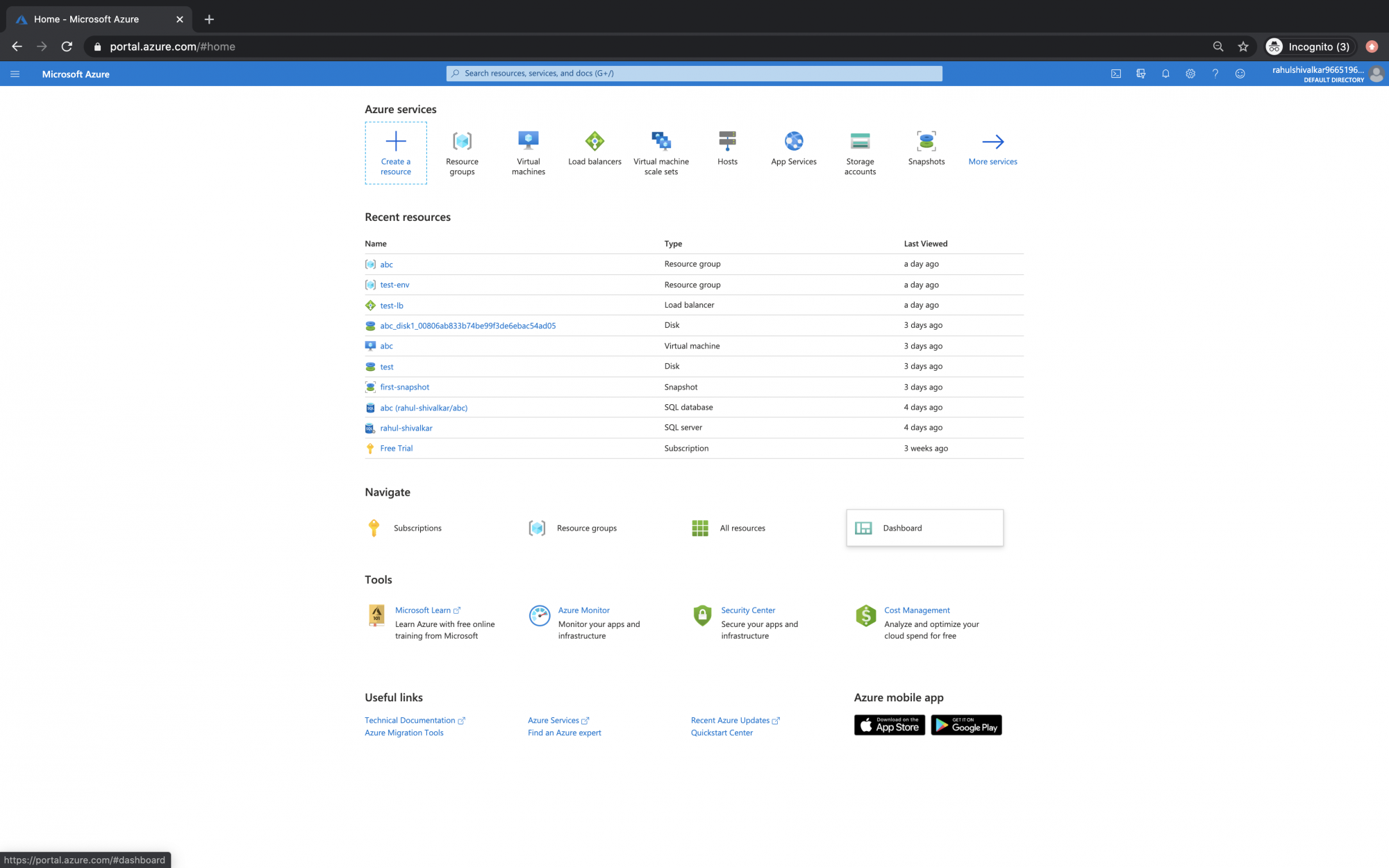The height and width of the screenshot is (868, 1389).
Task: Open the Cloud Shell icon in header
Action: (1116, 74)
